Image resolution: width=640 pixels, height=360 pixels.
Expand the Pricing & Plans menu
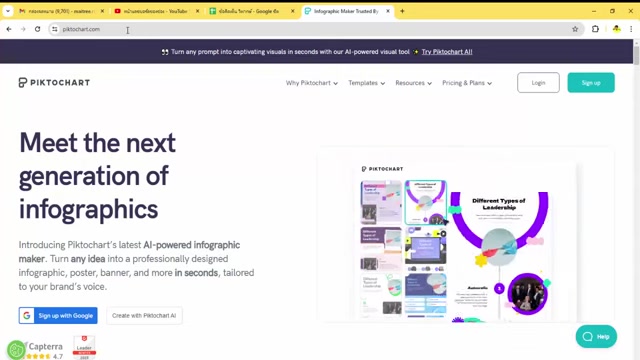pyautogui.click(x=467, y=83)
